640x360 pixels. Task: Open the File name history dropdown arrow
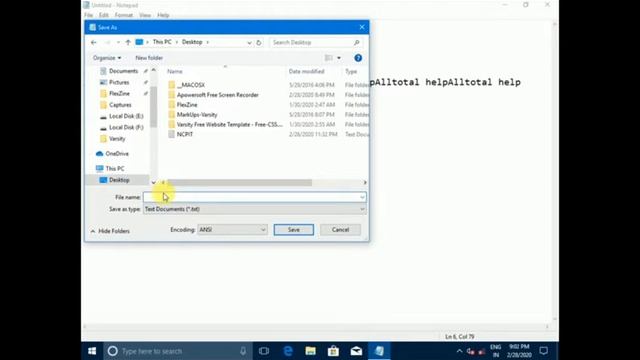[362, 198]
